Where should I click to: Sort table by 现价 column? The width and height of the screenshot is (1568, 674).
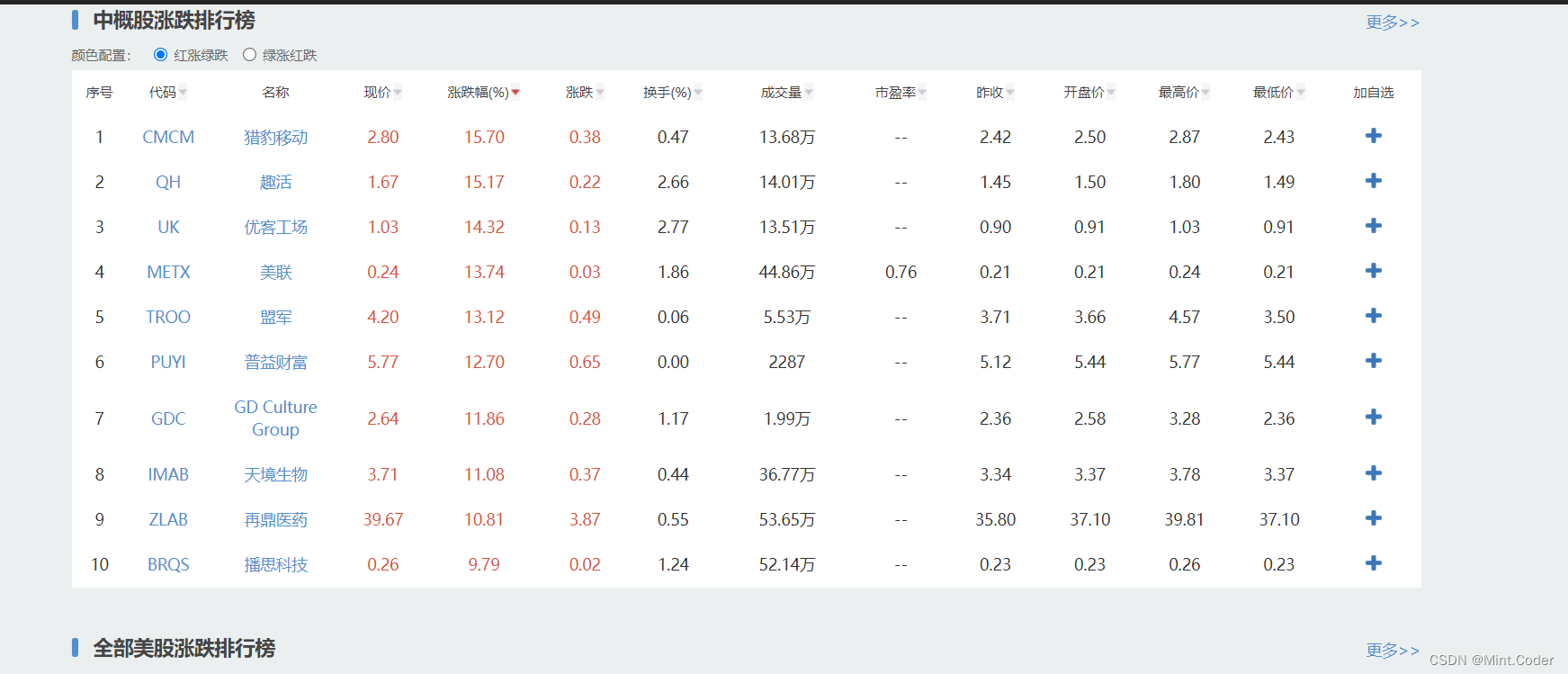(x=382, y=93)
